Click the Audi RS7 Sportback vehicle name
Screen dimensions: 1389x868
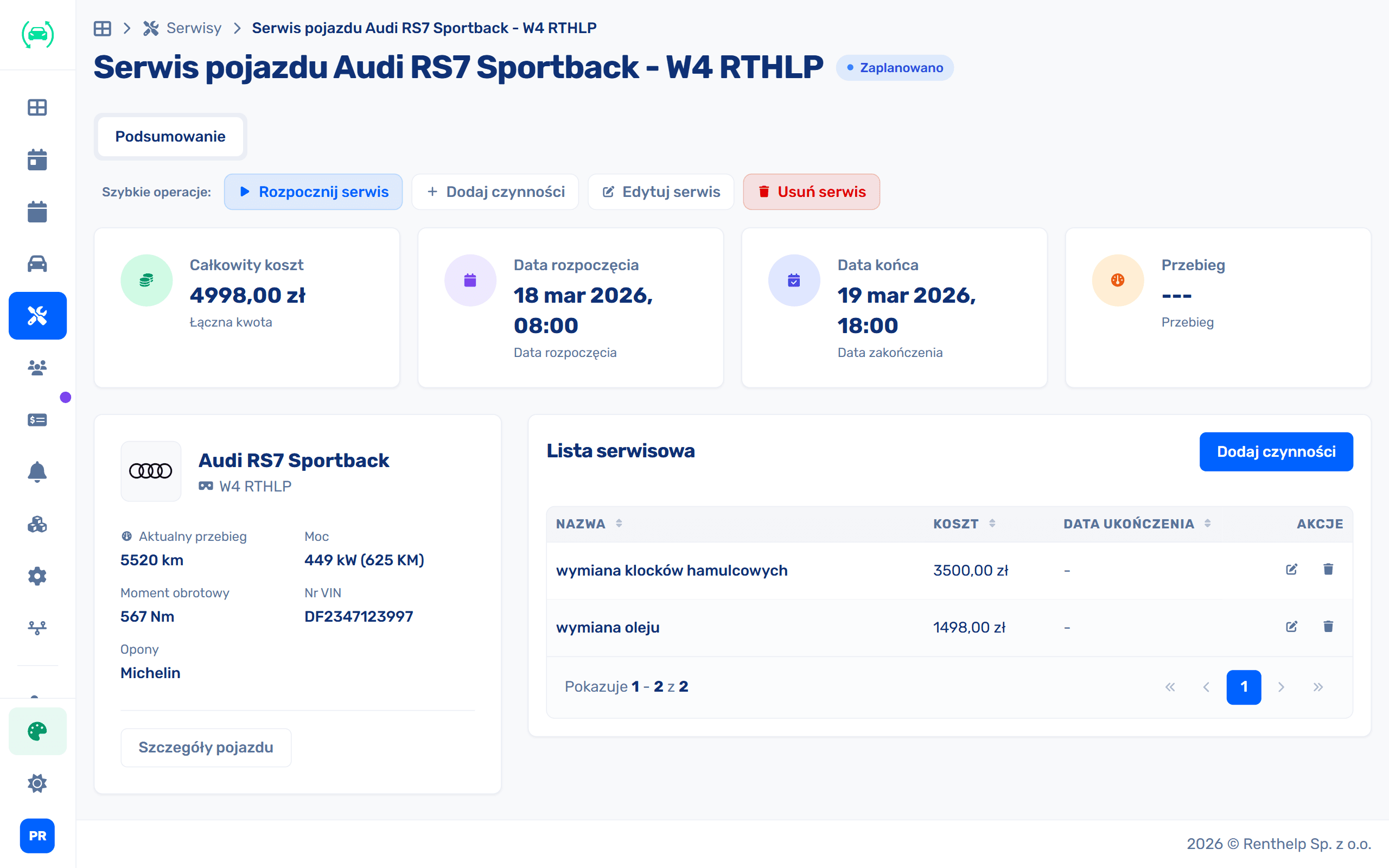click(x=294, y=461)
